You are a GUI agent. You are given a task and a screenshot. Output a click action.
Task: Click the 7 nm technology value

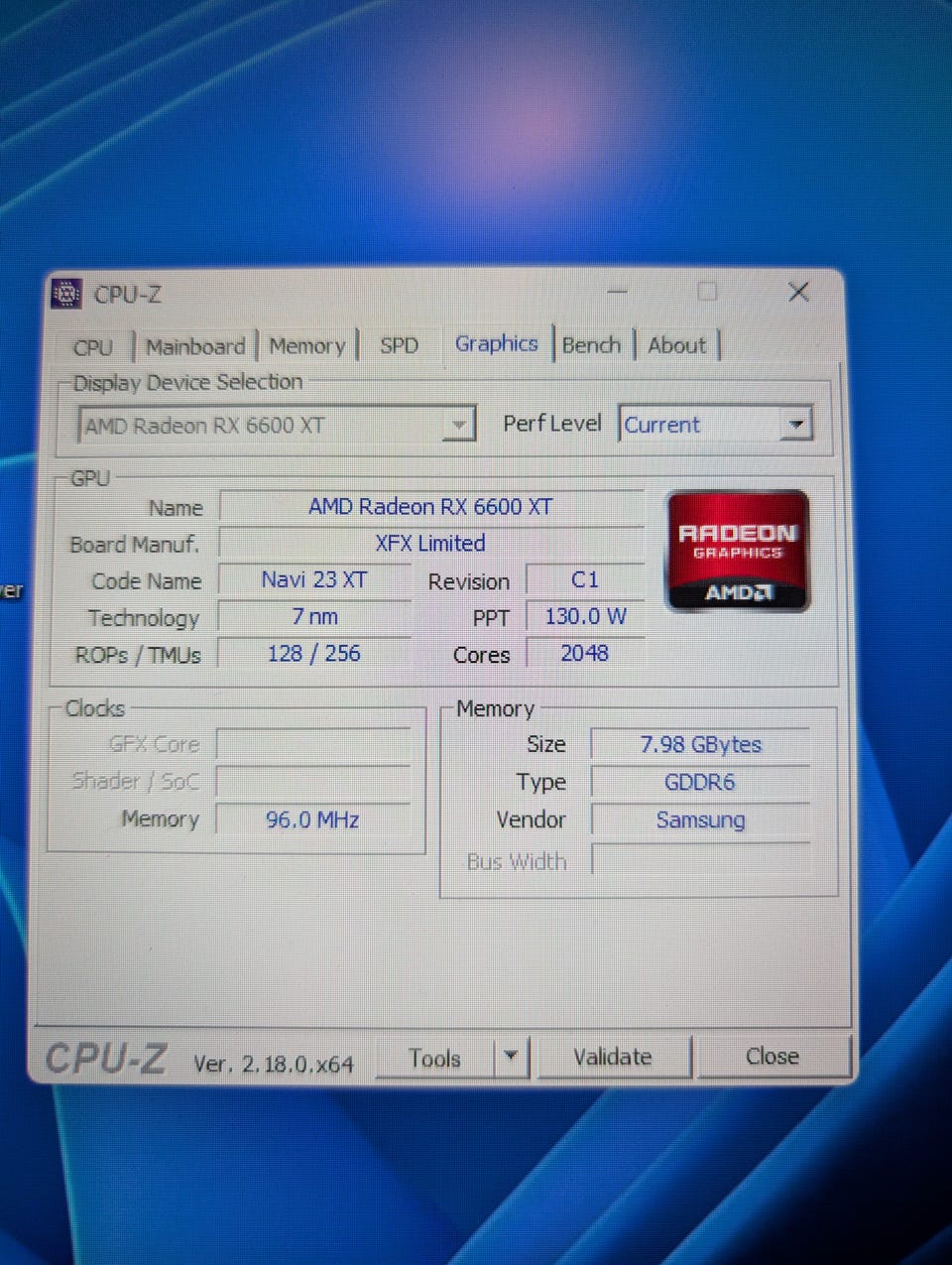coord(314,617)
